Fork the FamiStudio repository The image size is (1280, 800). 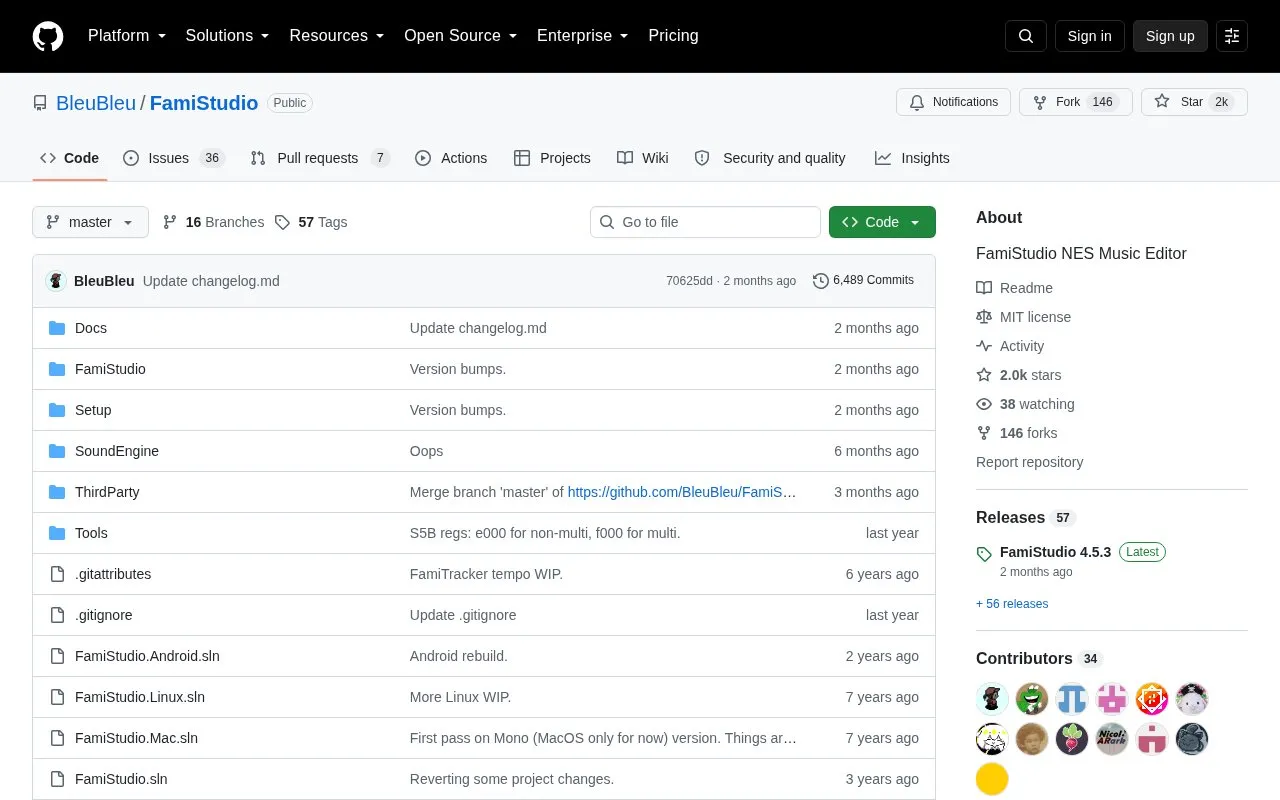tap(1076, 102)
